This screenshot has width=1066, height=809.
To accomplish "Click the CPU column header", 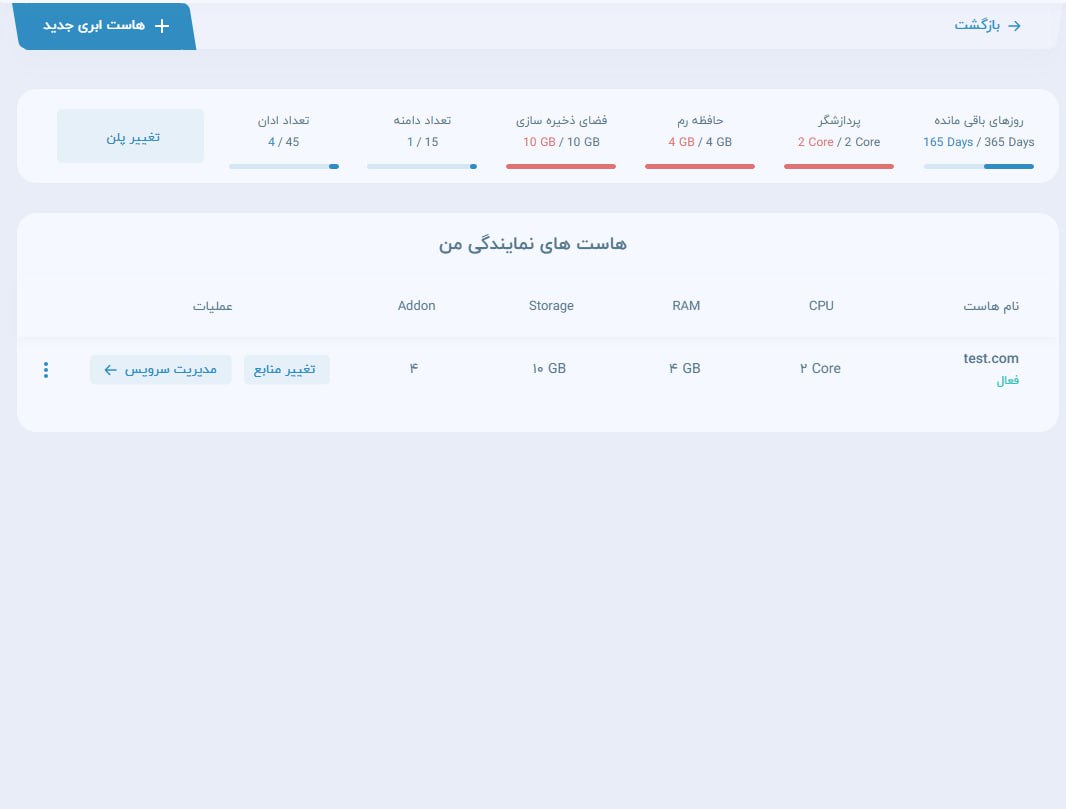I will click(821, 306).
